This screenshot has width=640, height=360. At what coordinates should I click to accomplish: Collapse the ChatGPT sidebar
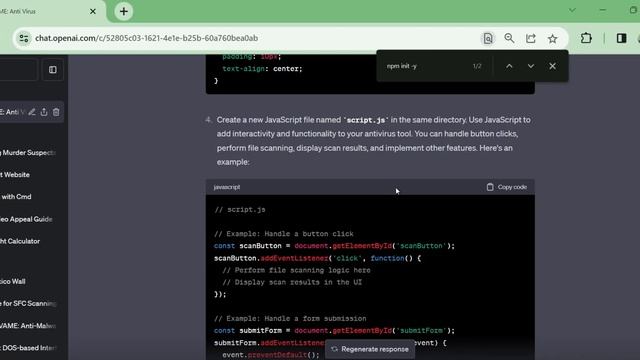[x=53, y=70]
